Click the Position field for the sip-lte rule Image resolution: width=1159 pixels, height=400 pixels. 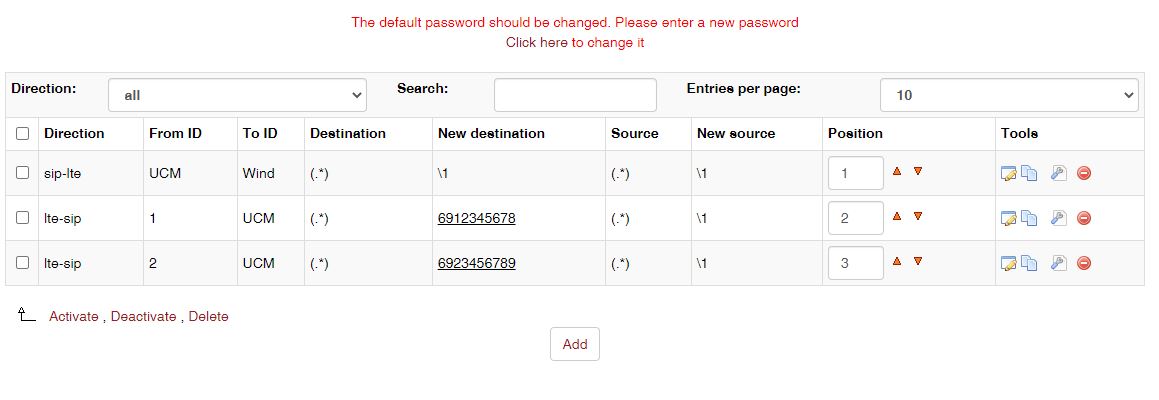click(855, 173)
